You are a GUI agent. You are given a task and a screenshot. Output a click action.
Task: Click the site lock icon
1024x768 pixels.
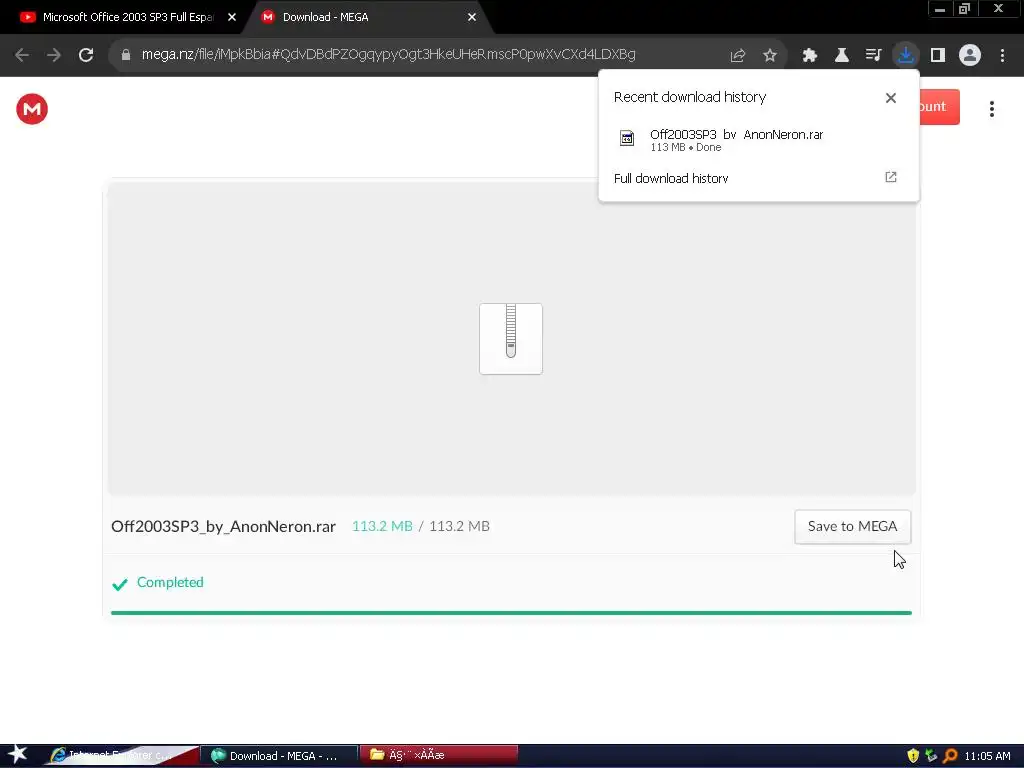pos(126,55)
